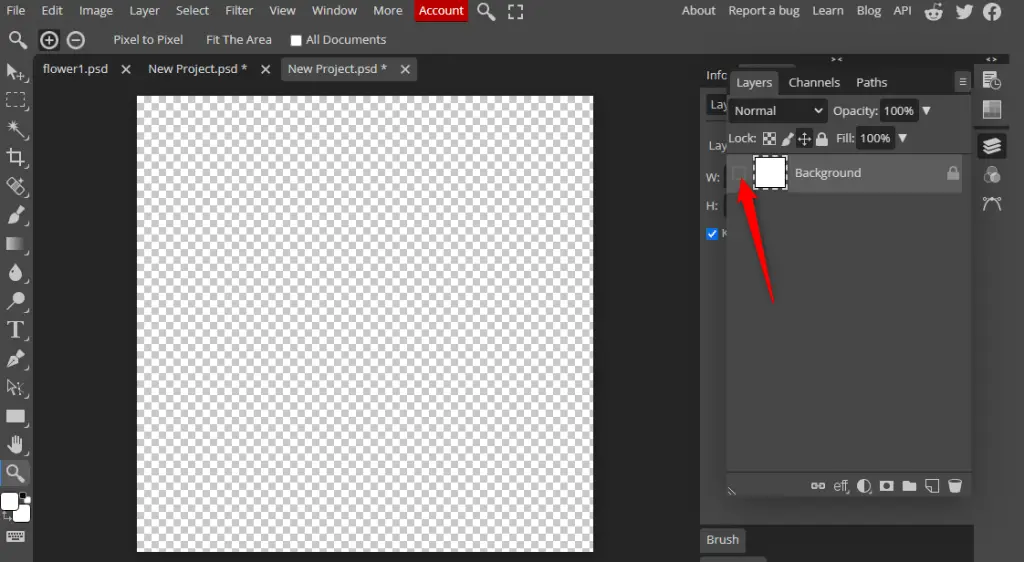Image resolution: width=1024 pixels, height=562 pixels.
Task: Toggle lock position icon
Action: pyautogui.click(x=805, y=138)
